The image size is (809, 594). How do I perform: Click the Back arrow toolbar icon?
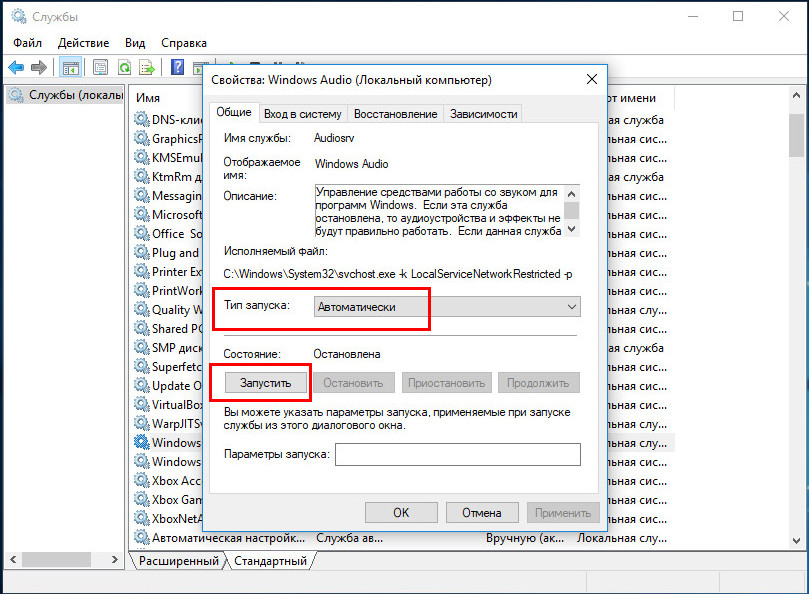point(16,67)
